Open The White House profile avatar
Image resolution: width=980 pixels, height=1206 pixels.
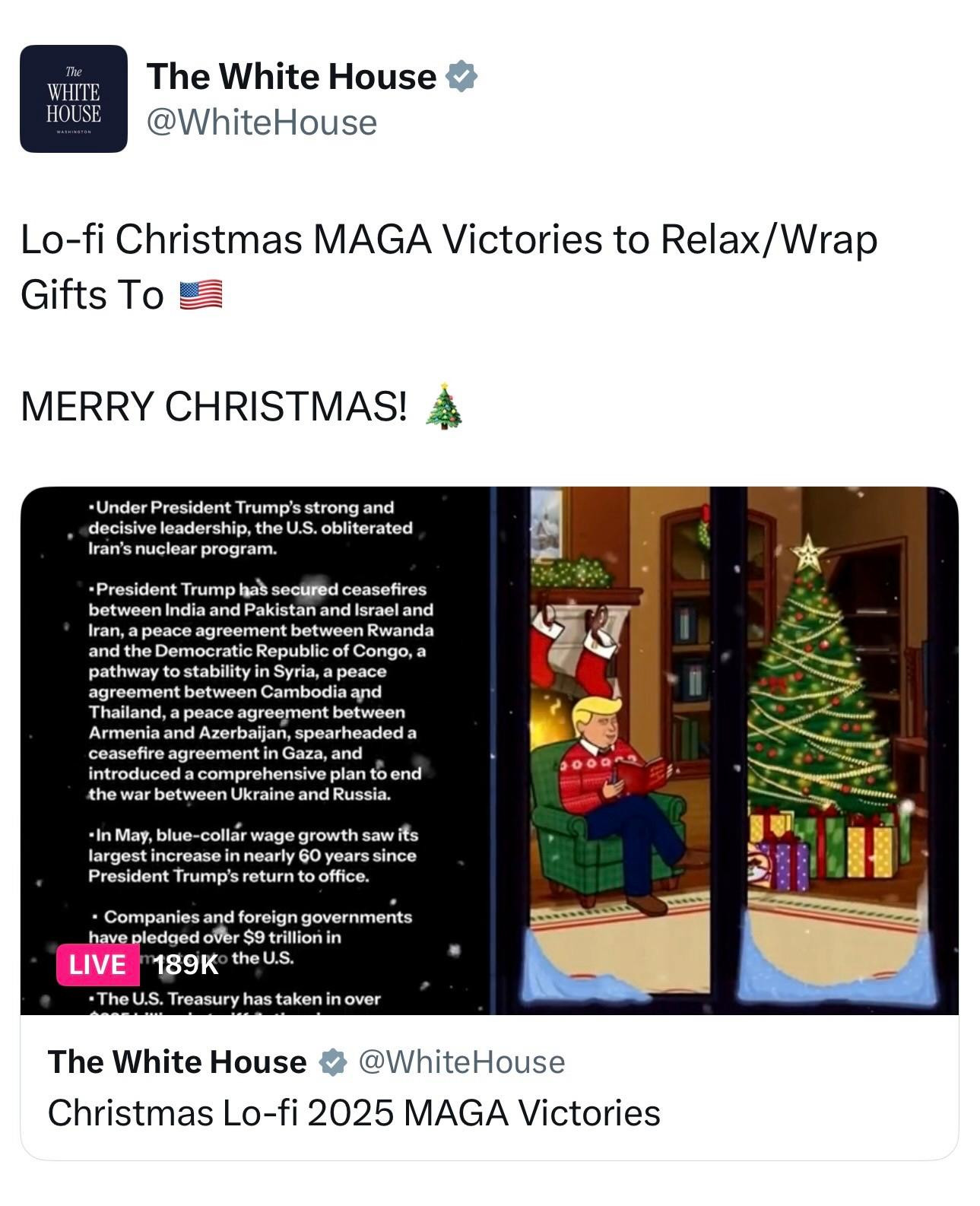74,99
